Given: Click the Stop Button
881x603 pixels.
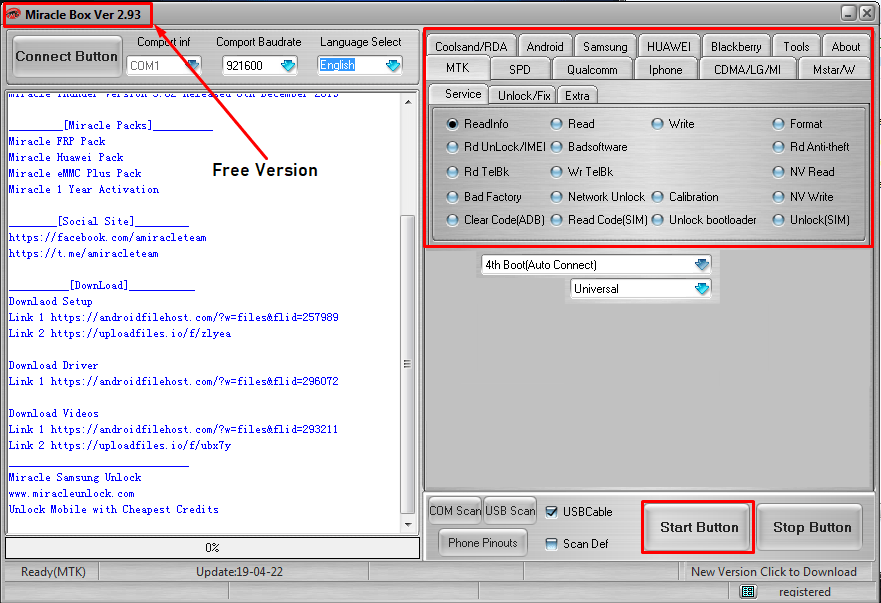Looking at the screenshot, I should (811, 527).
